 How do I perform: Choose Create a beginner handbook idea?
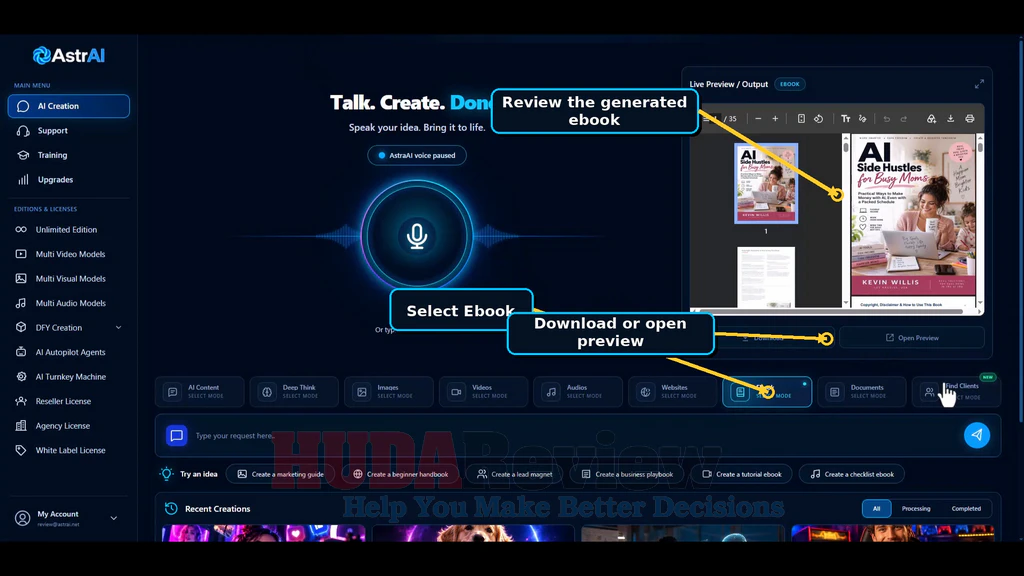point(400,474)
